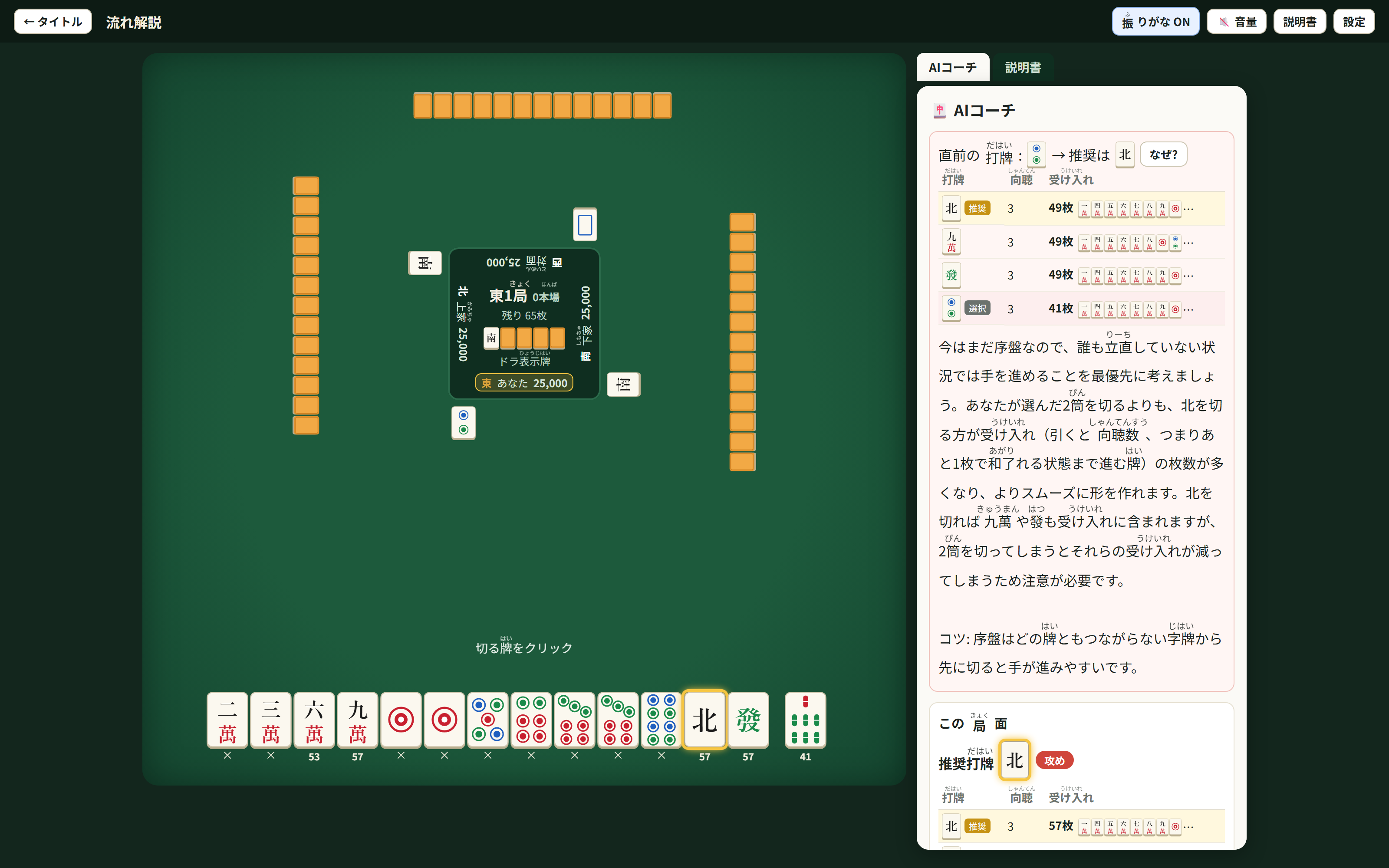Click the 攻め attack badge
1389x868 pixels.
pos(1054,761)
